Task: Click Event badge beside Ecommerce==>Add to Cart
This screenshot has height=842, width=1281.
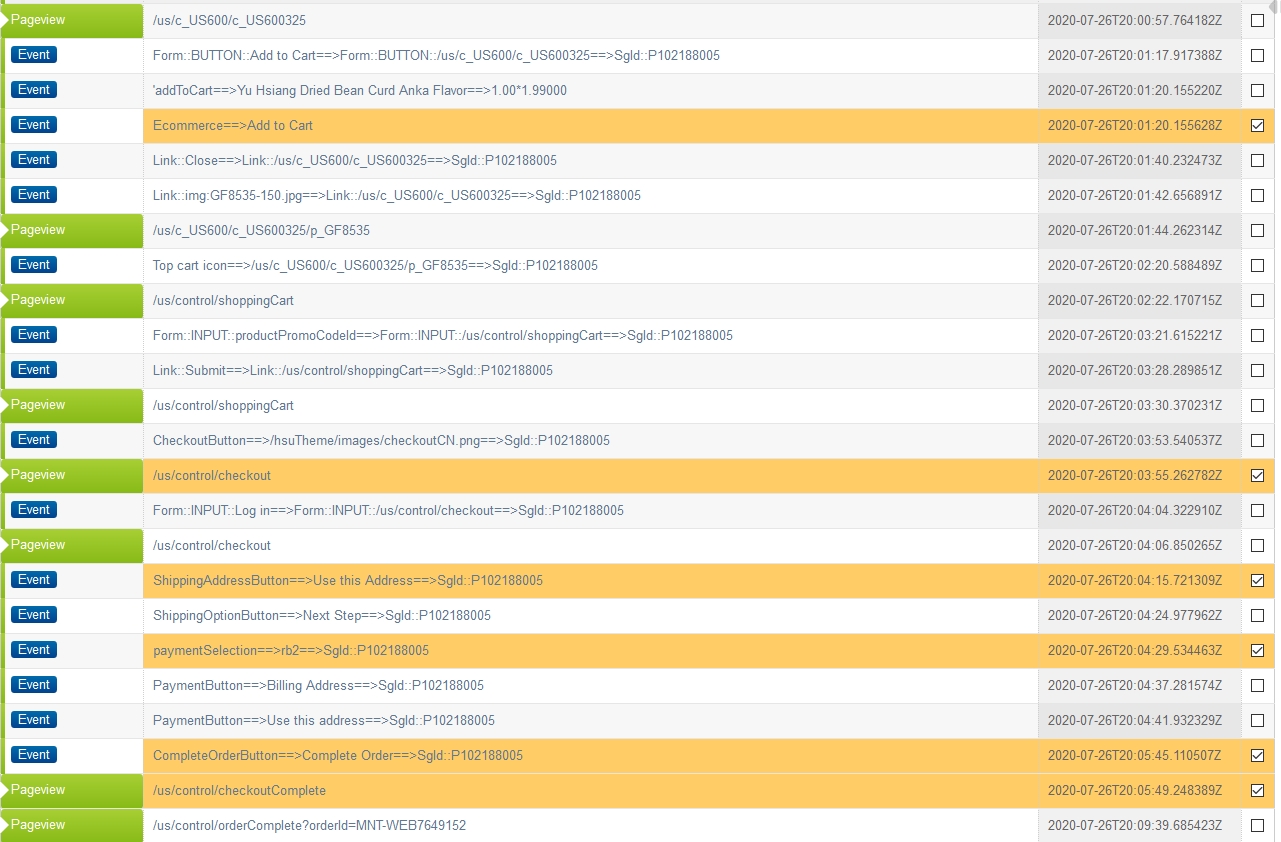Action: [x=34, y=125]
